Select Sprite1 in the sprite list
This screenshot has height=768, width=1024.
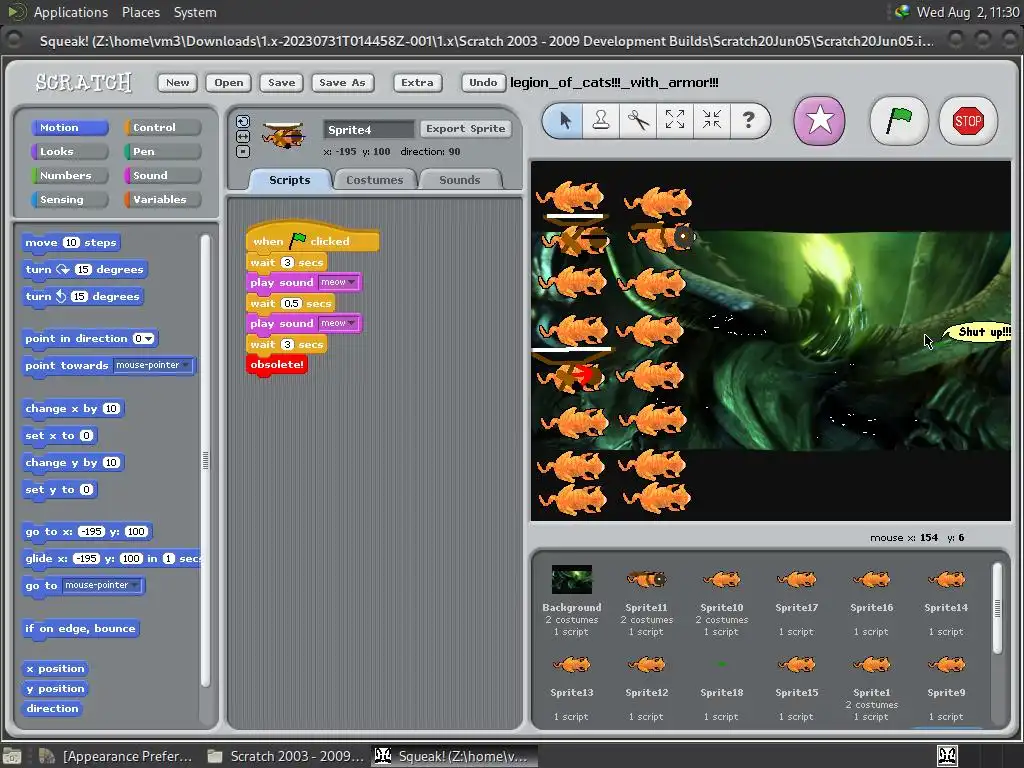[x=872, y=686]
